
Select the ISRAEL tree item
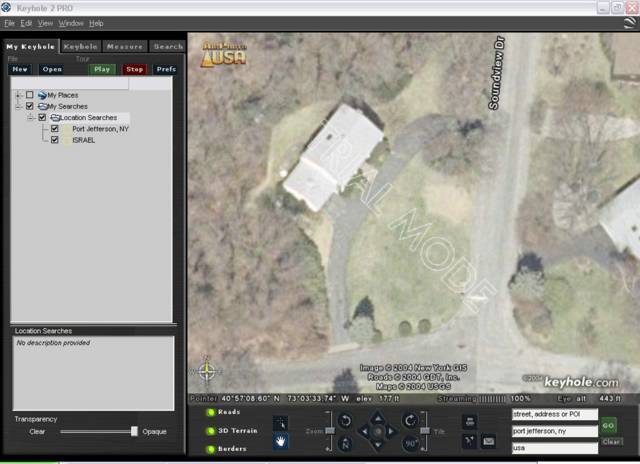click(84, 140)
